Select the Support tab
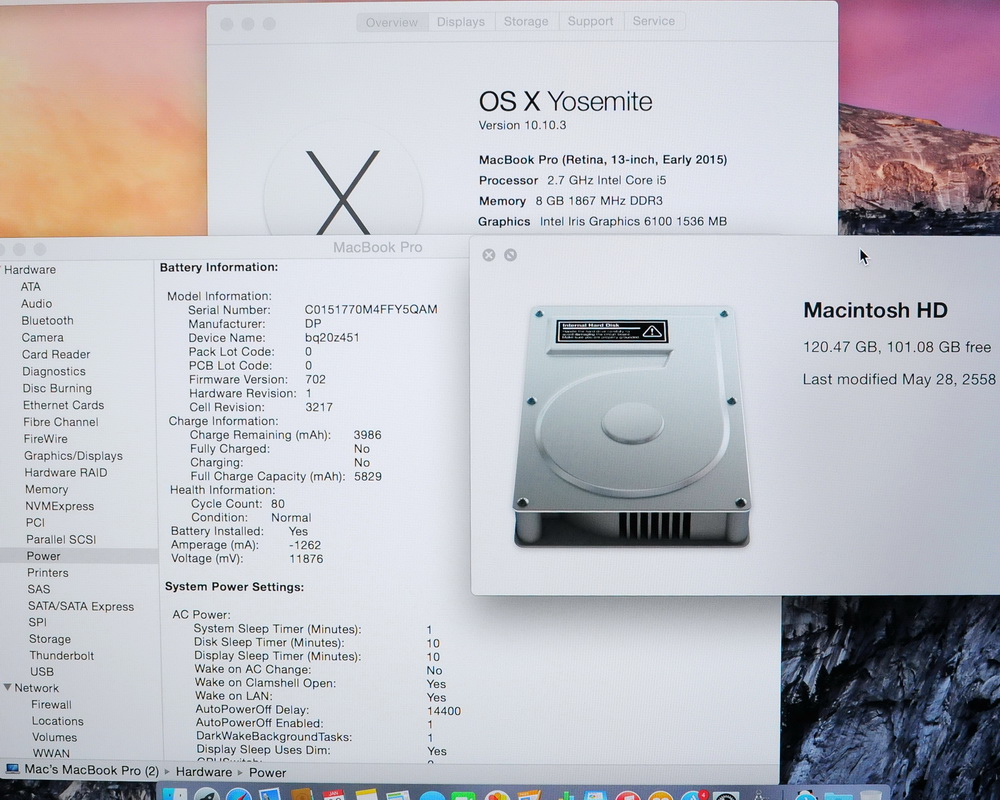 pyautogui.click(x=590, y=22)
